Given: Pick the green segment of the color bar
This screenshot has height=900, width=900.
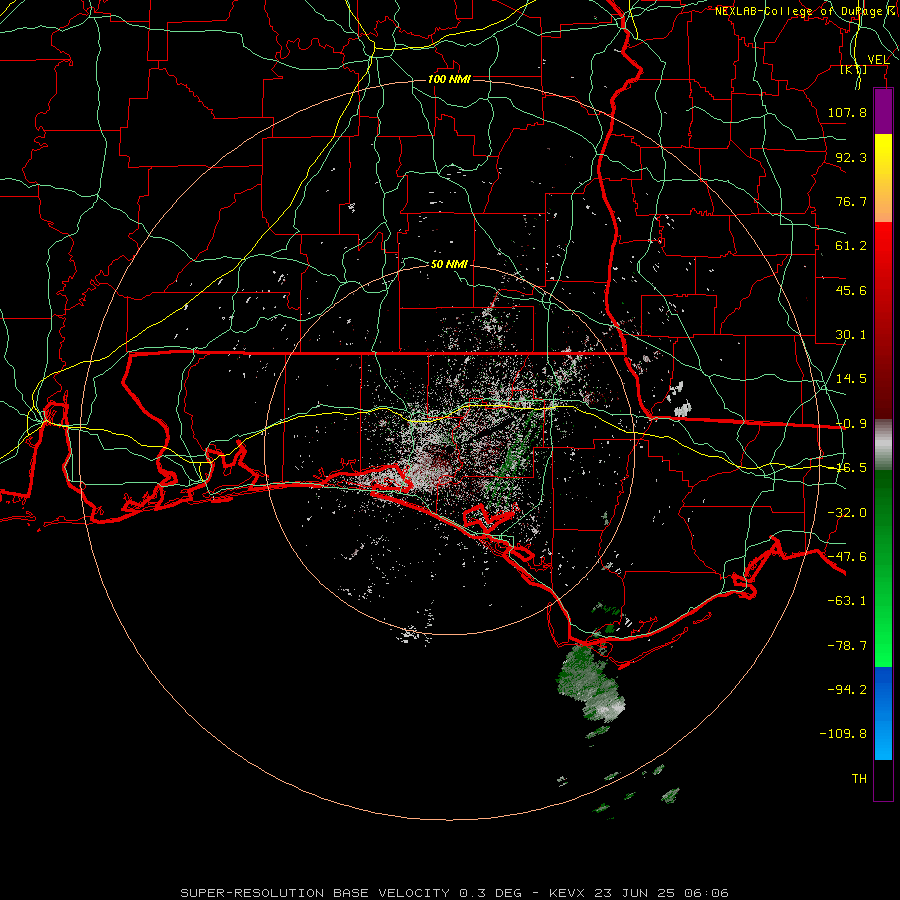Looking at the screenshot, I should pyautogui.click(x=883, y=568).
